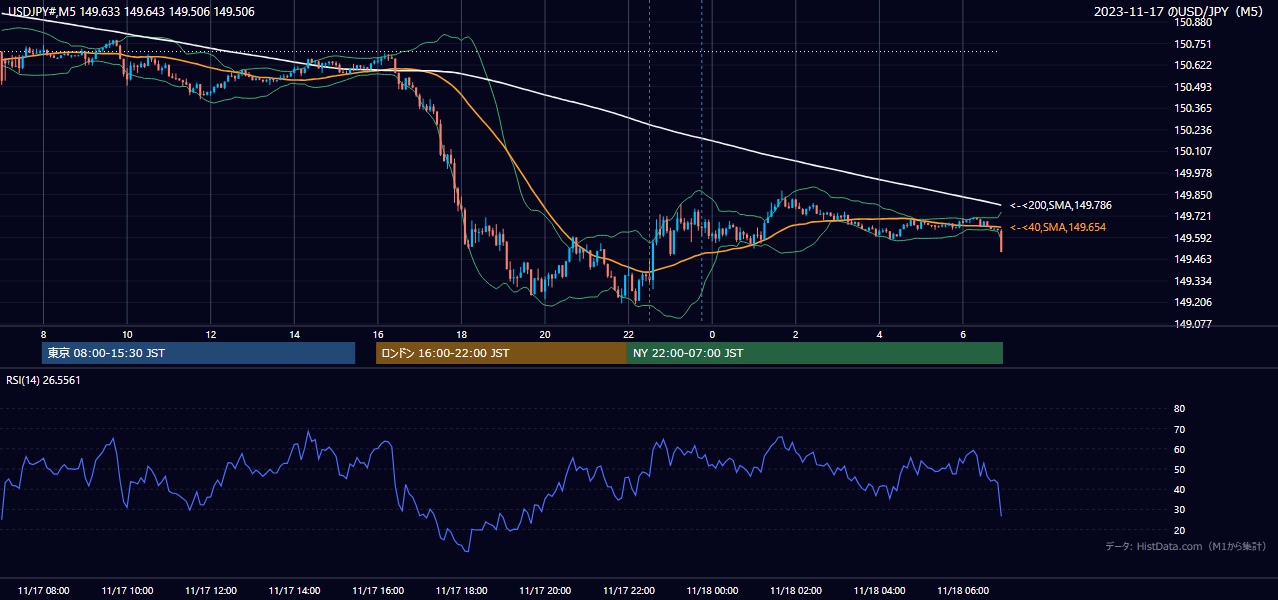Click the 40 SMA label 149.654

[x=1057, y=228]
